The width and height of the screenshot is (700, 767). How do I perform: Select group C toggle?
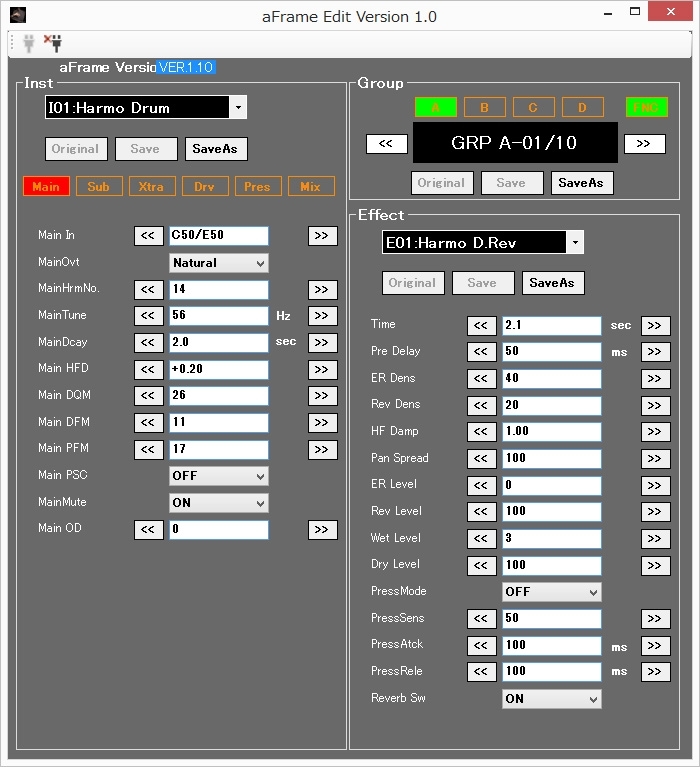[x=533, y=107]
